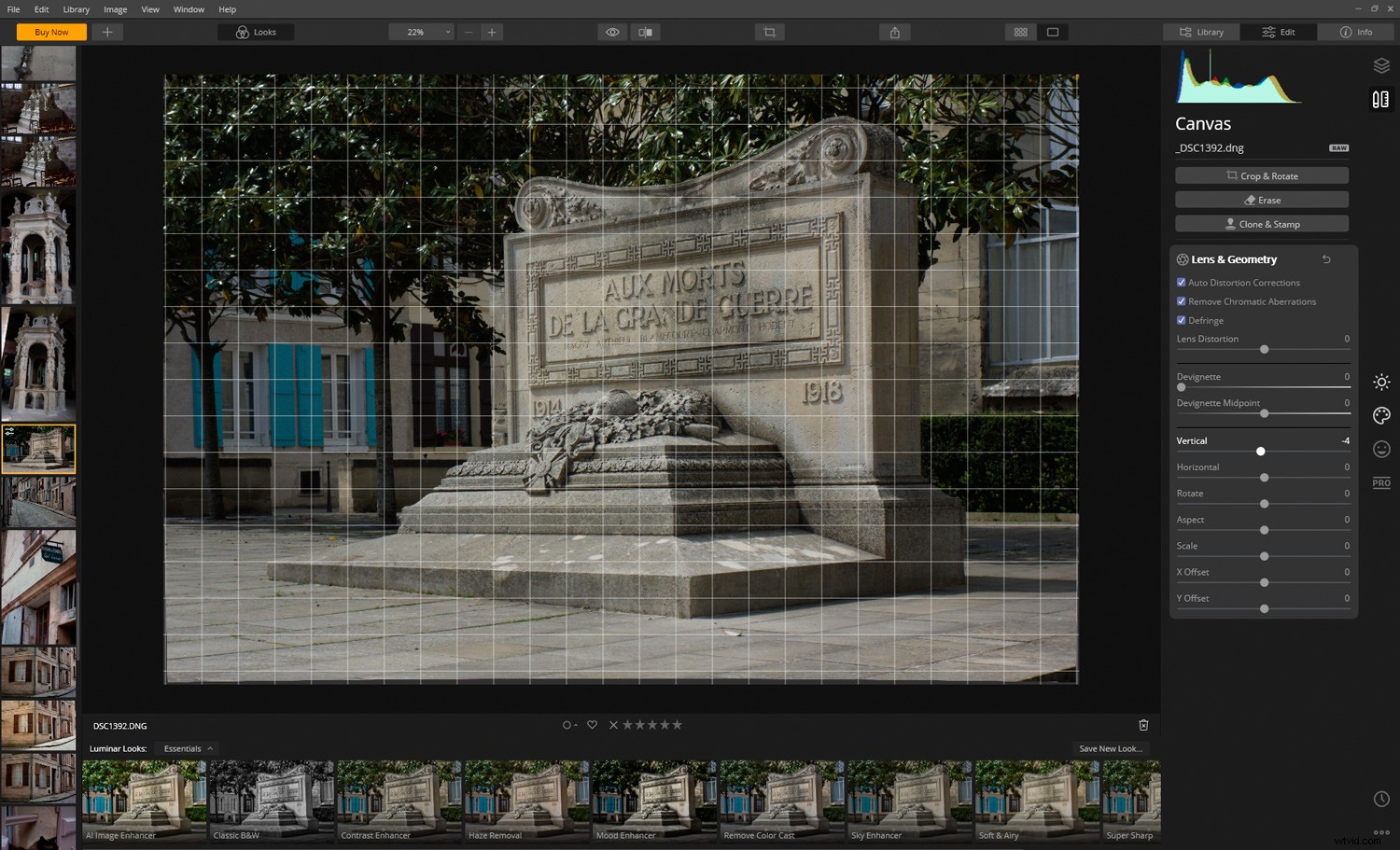Screen dimensions: 1400x850
Task: Open the Creative palette icon on right sidebar
Action: pos(1381,415)
